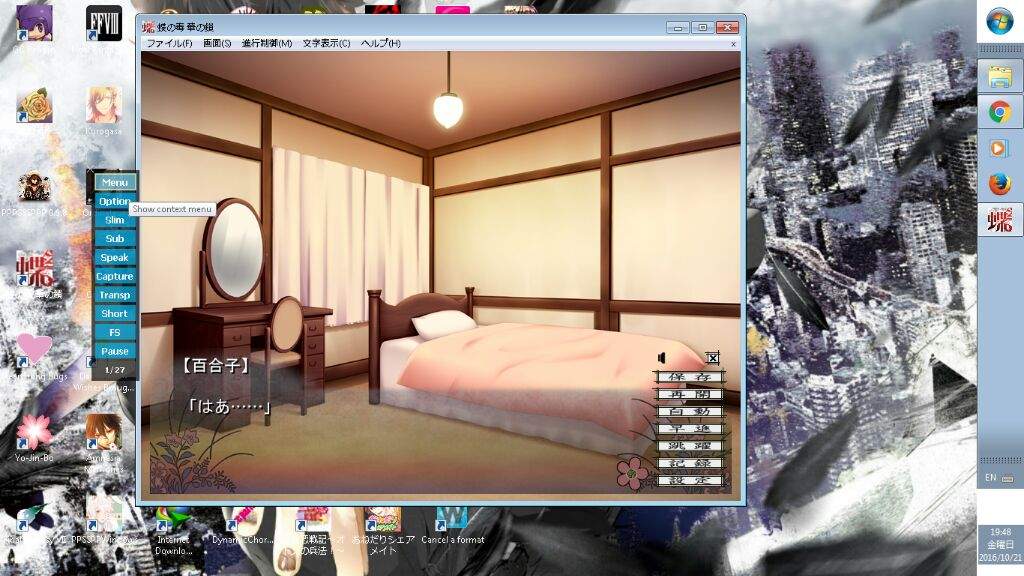
Task: Click the game window's butterfly title icon
Action: point(149,27)
